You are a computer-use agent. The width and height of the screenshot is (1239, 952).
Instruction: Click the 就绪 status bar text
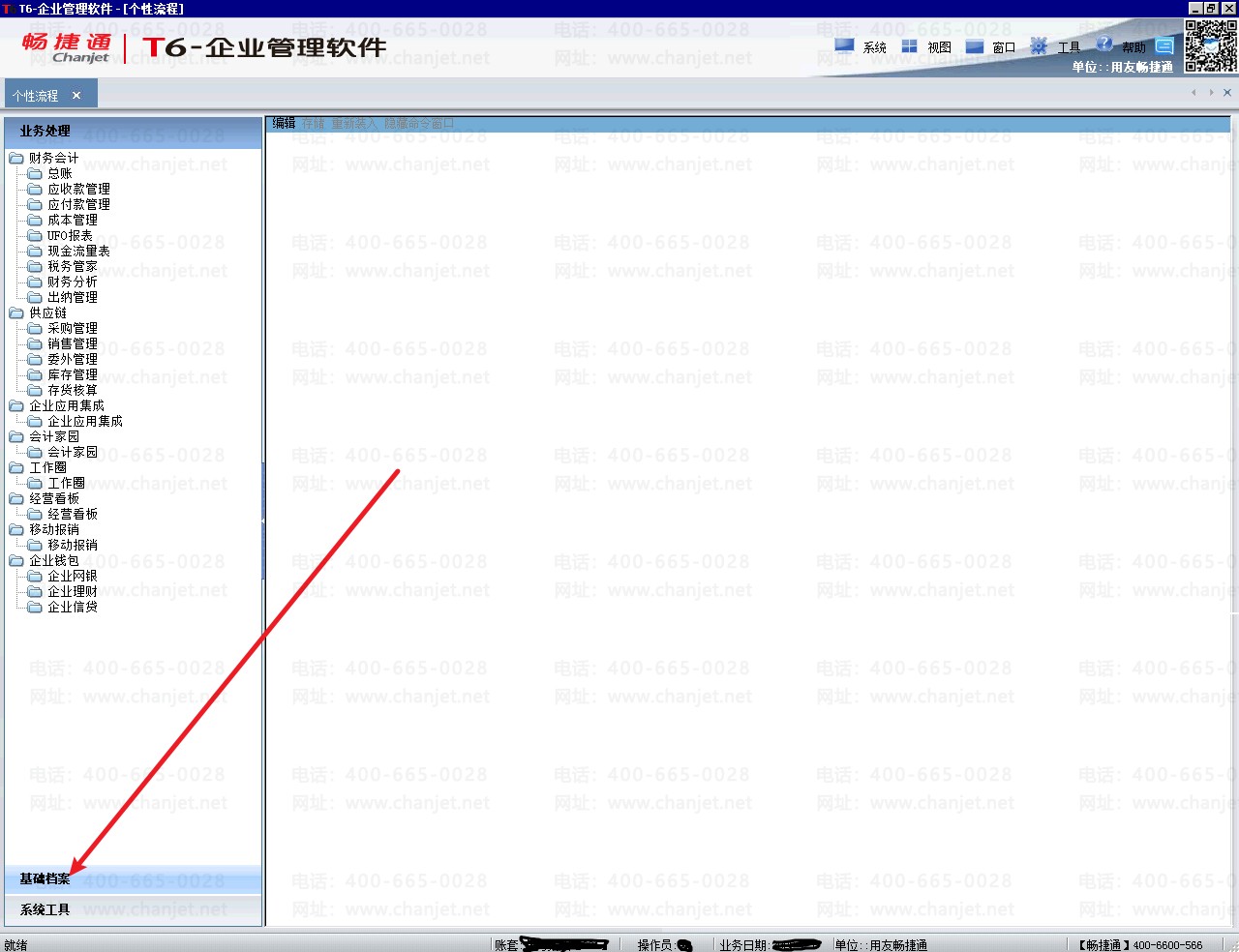pos(15,945)
